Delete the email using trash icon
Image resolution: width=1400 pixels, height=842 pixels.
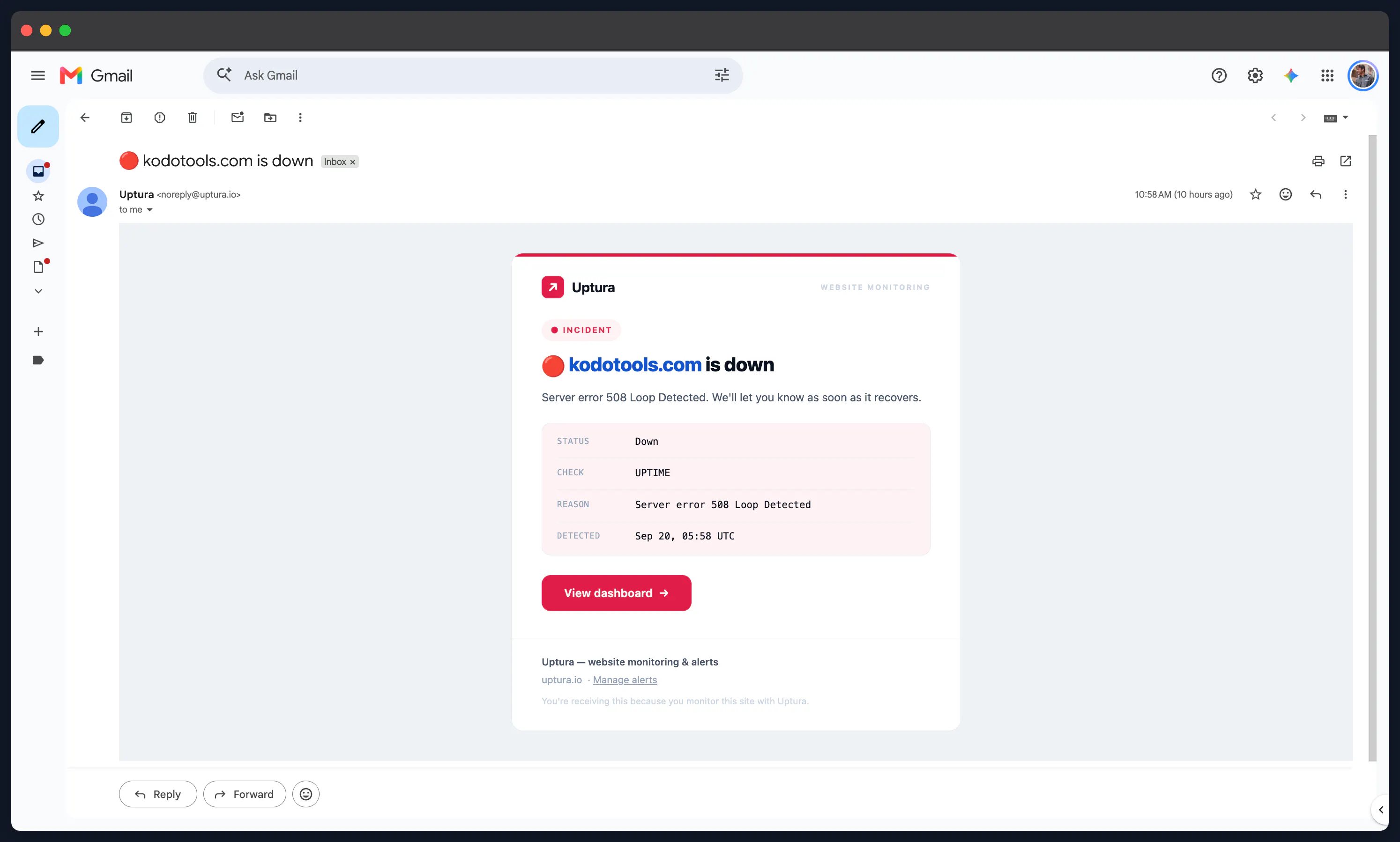(x=193, y=118)
